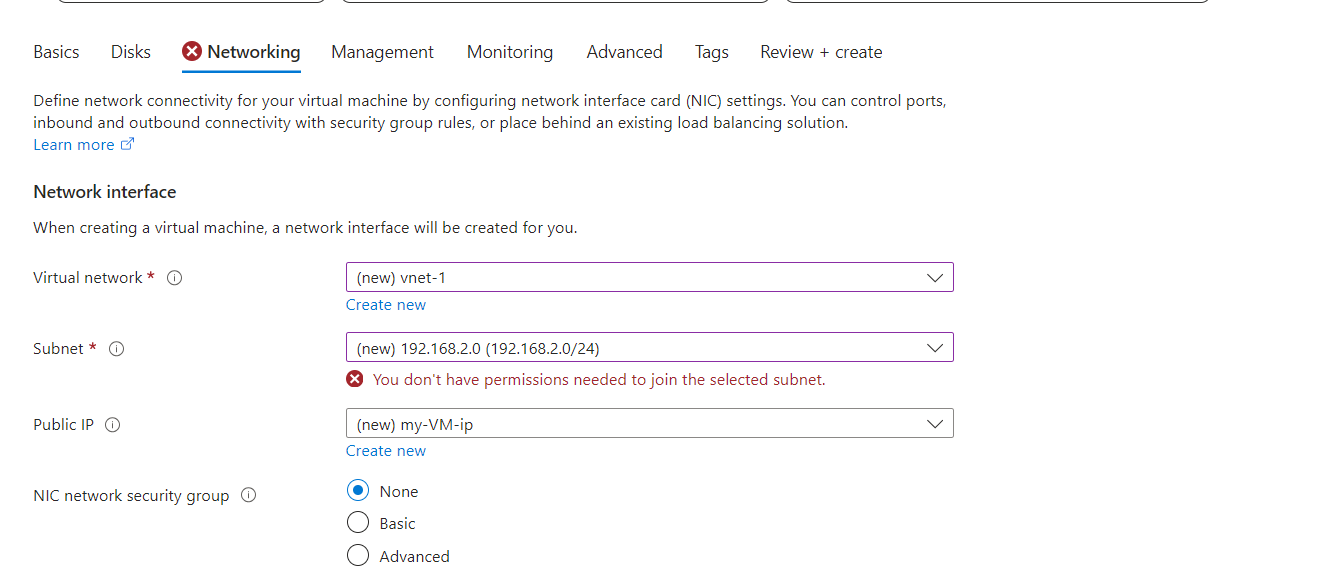The width and height of the screenshot is (1322, 578).
Task: Click the Virtual network info icon
Action: click(174, 277)
